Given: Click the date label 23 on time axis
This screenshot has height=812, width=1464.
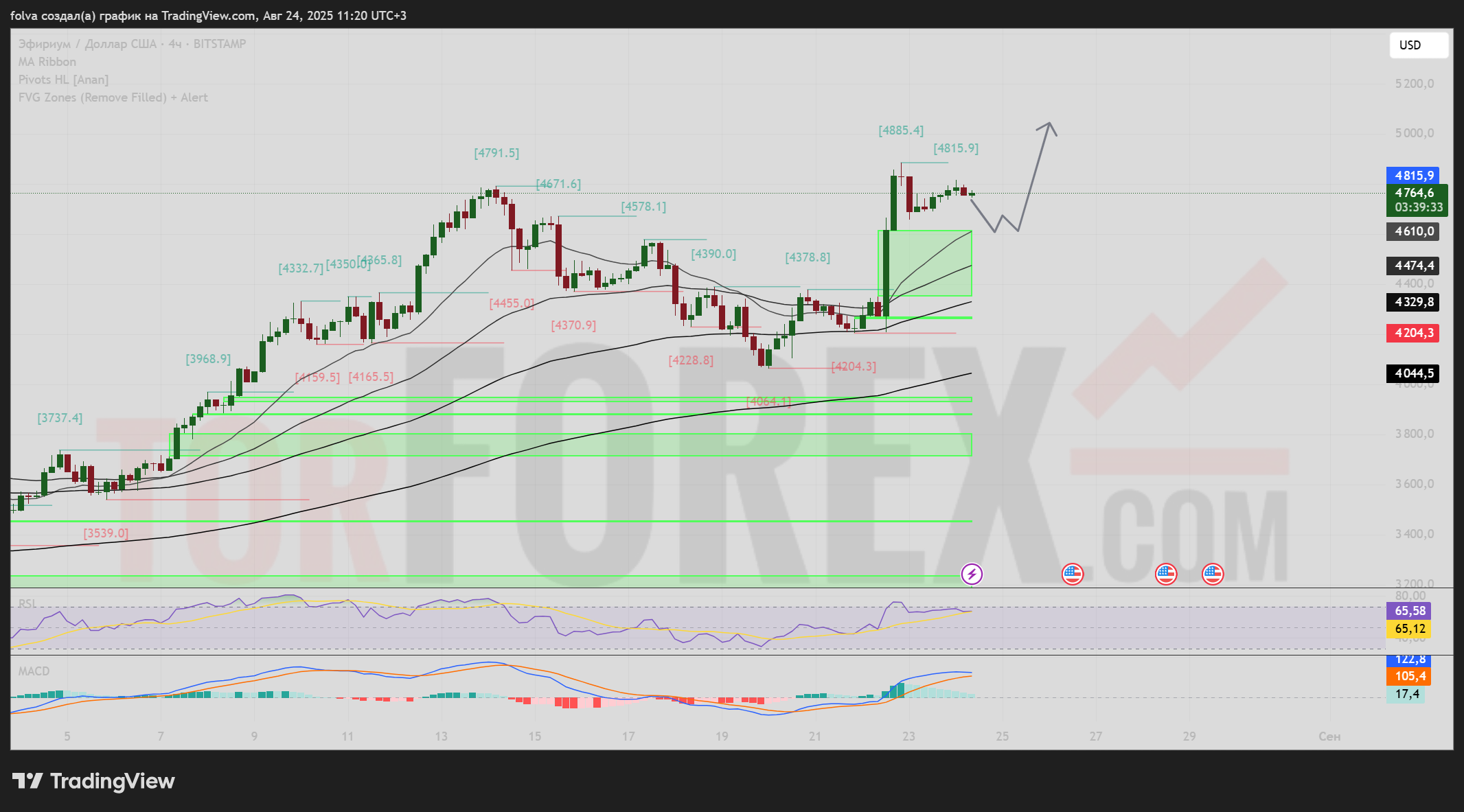Looking at the screenshot, I should pyautogui.click(x=908, y=736).
